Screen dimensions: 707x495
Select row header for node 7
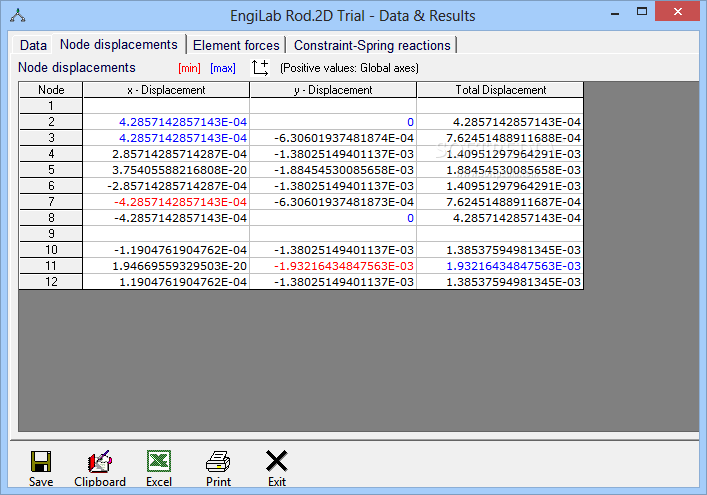51,202
